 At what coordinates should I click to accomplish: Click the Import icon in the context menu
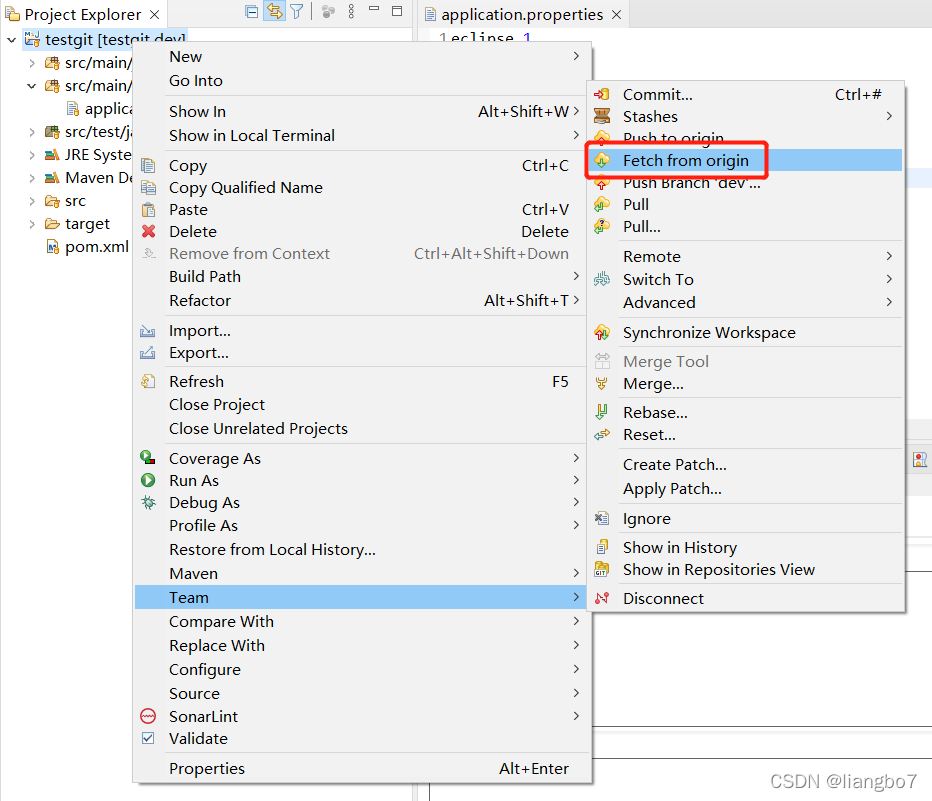(149, 330)
